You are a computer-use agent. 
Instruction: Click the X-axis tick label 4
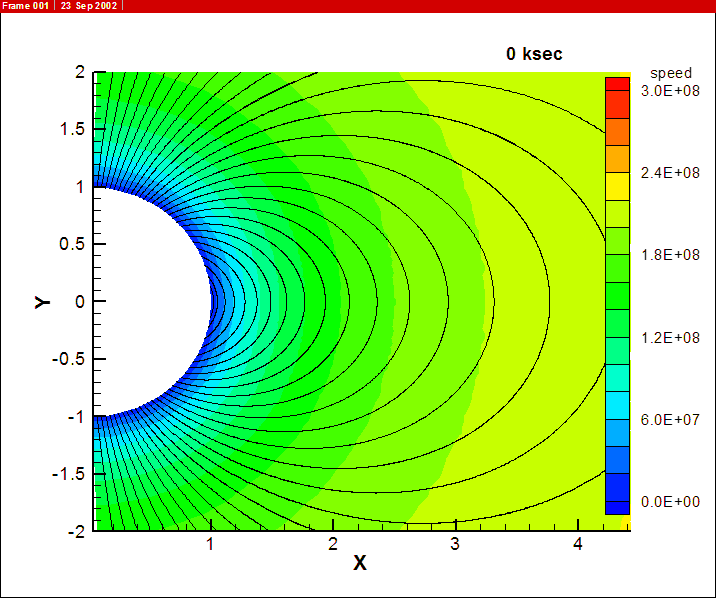click(x=577, y=544)
